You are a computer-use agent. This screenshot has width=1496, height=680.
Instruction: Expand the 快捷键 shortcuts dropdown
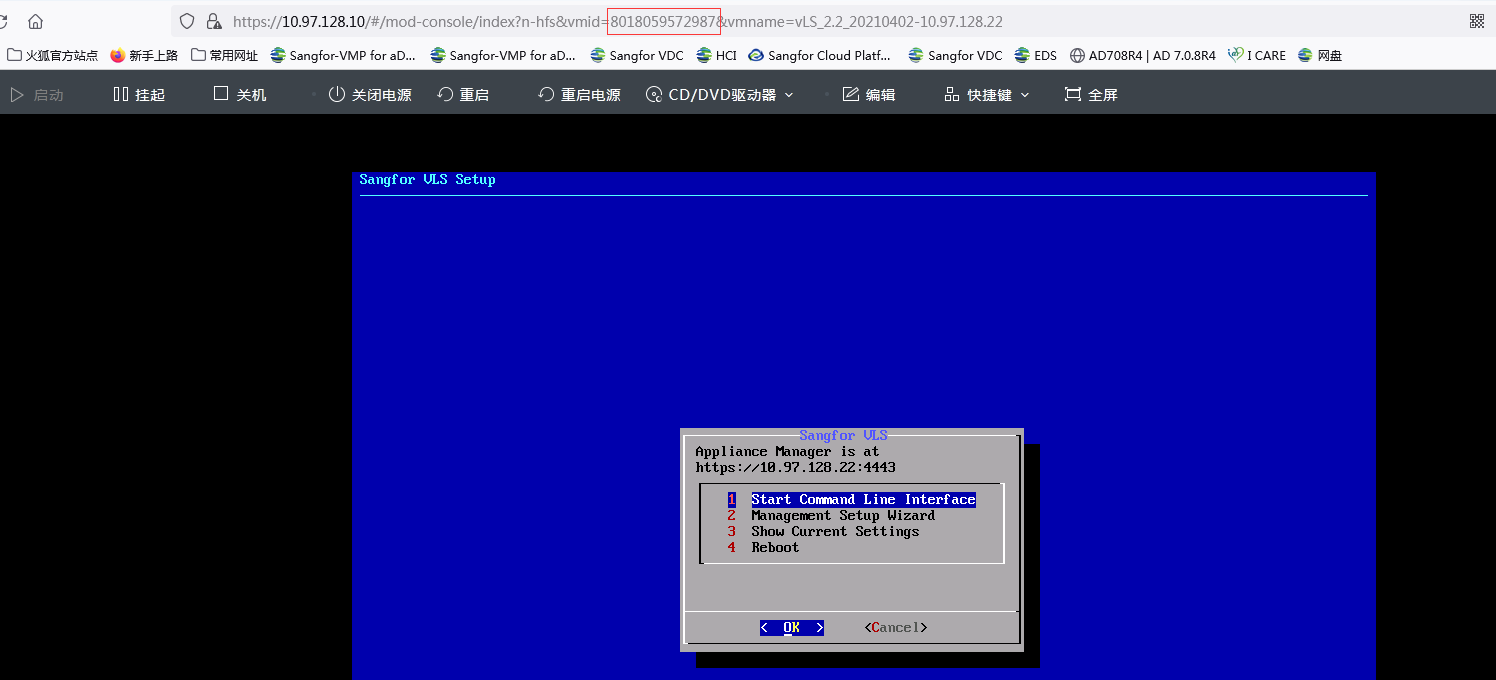[x=986, y=94]
